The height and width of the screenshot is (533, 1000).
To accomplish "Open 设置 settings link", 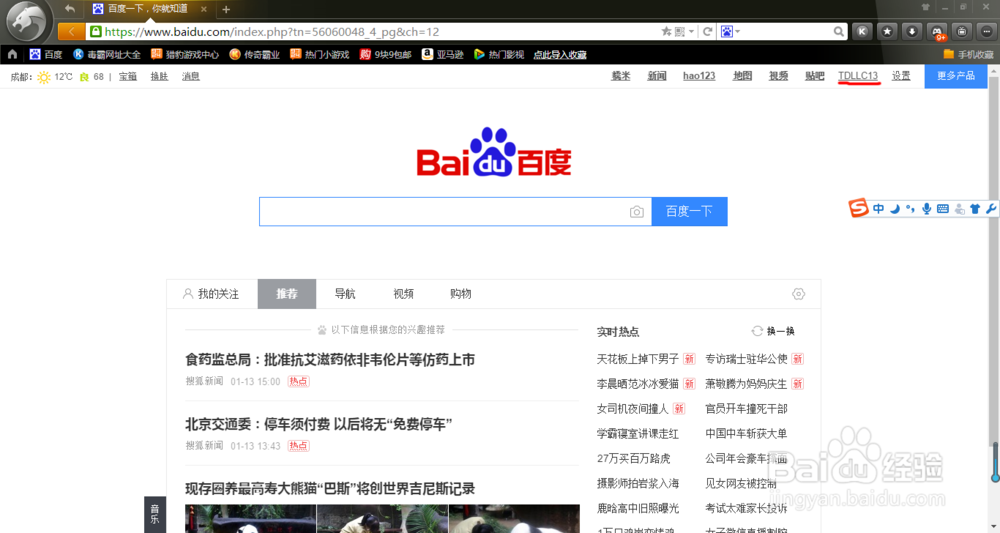I will pyautogui.click(x=901, y=76).
